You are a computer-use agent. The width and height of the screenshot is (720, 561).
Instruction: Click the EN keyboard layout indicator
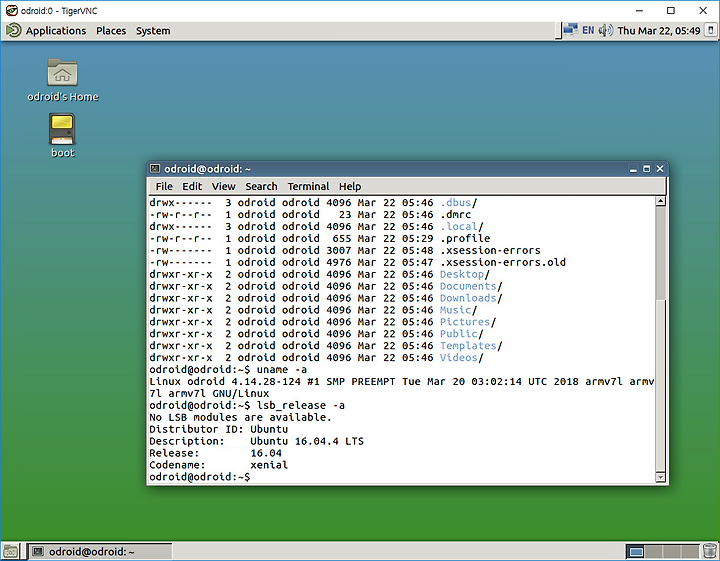pyautogui.click(x=588, y=30)
